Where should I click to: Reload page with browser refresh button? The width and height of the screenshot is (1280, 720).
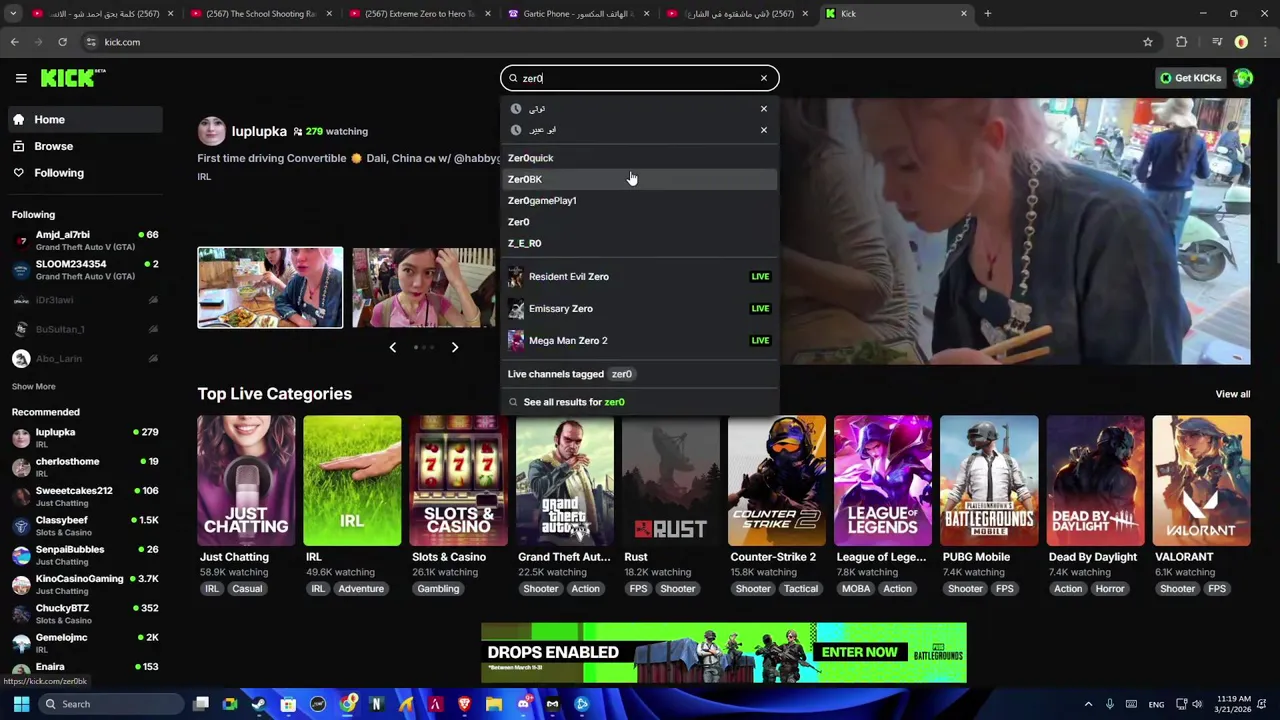(x=62, y=42)
